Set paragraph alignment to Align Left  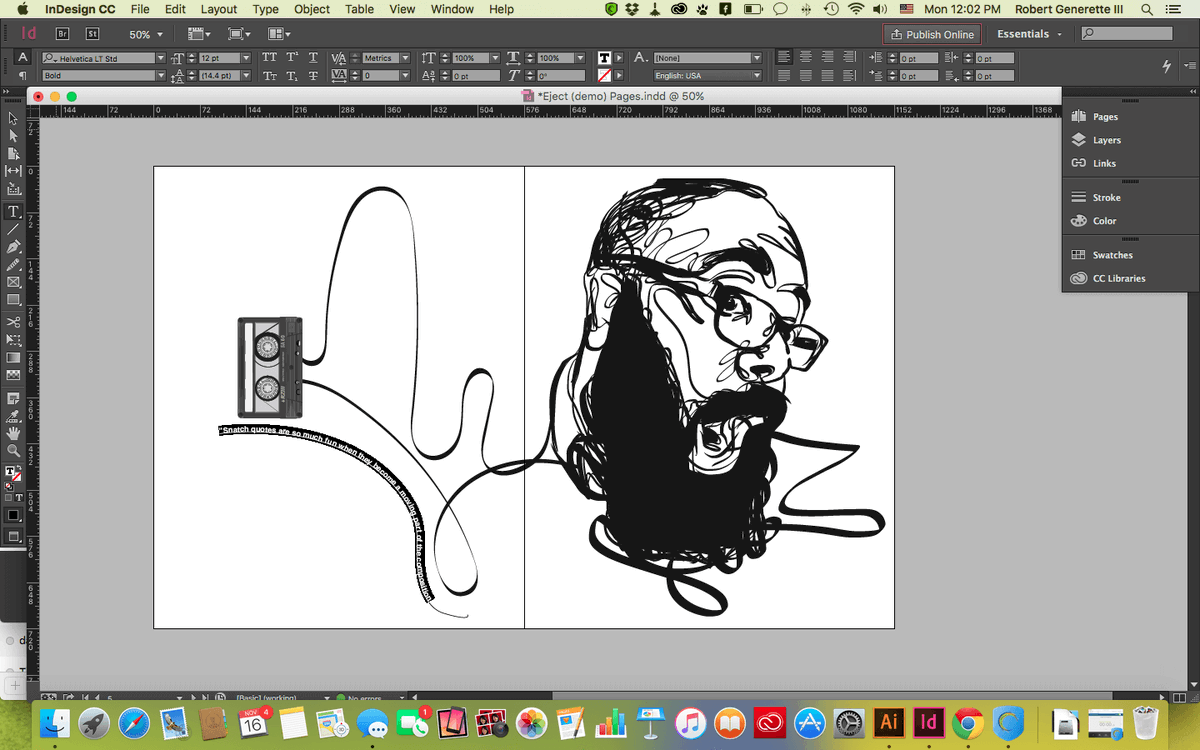(786, 58)
